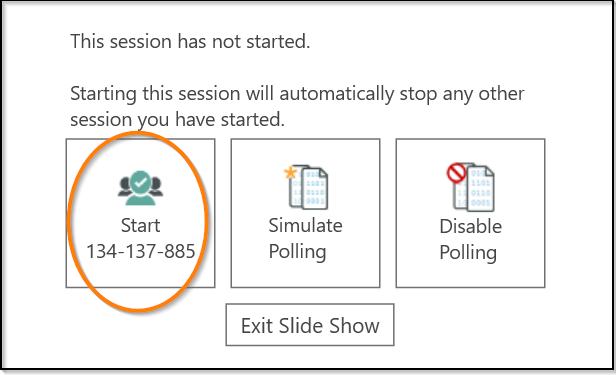Click "This session has not started." message
The image size is (616, 375).
(x=190, y=41)
